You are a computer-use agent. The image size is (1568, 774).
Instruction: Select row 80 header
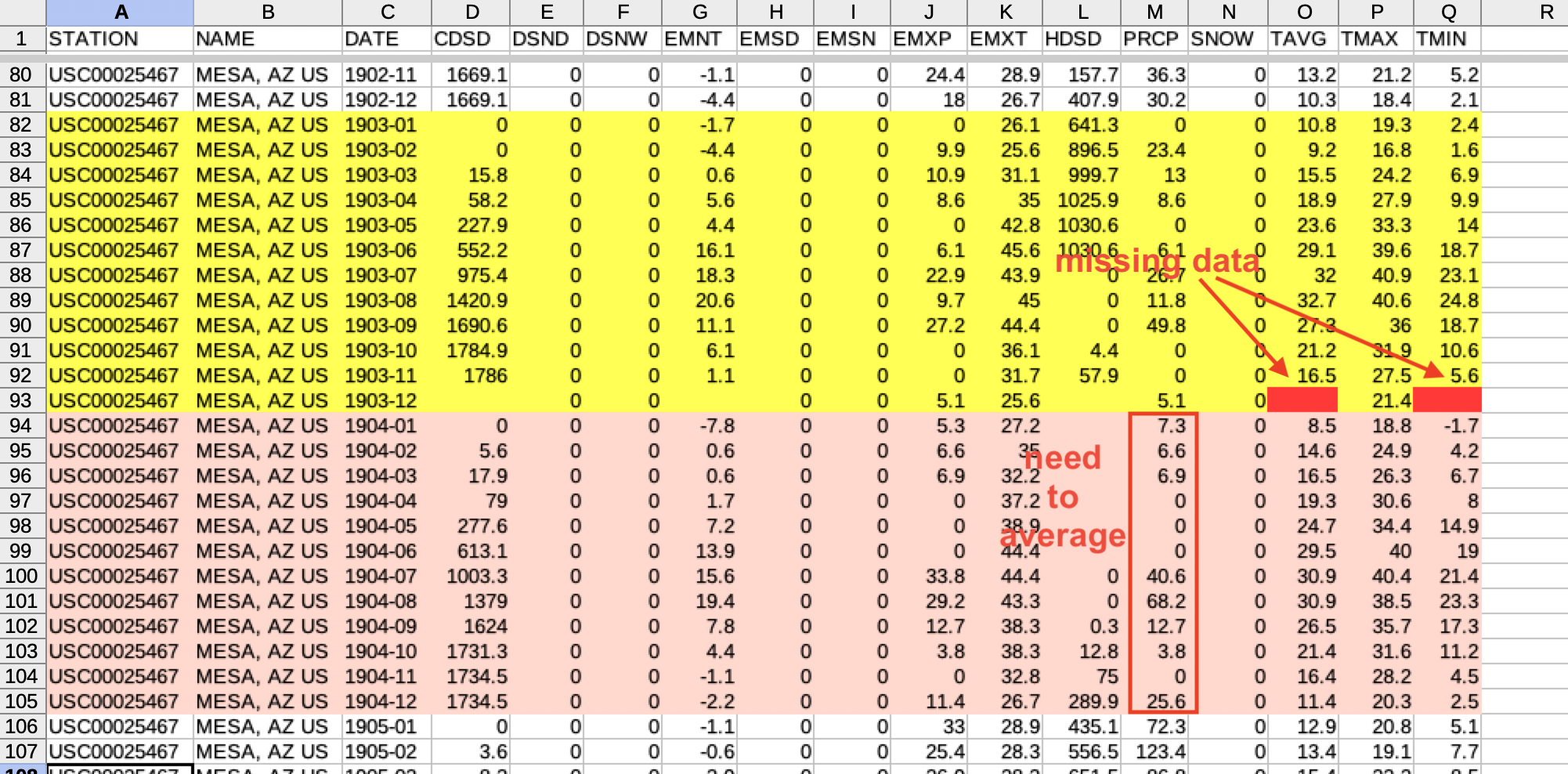pyautogui.click(x=22, y=74)
